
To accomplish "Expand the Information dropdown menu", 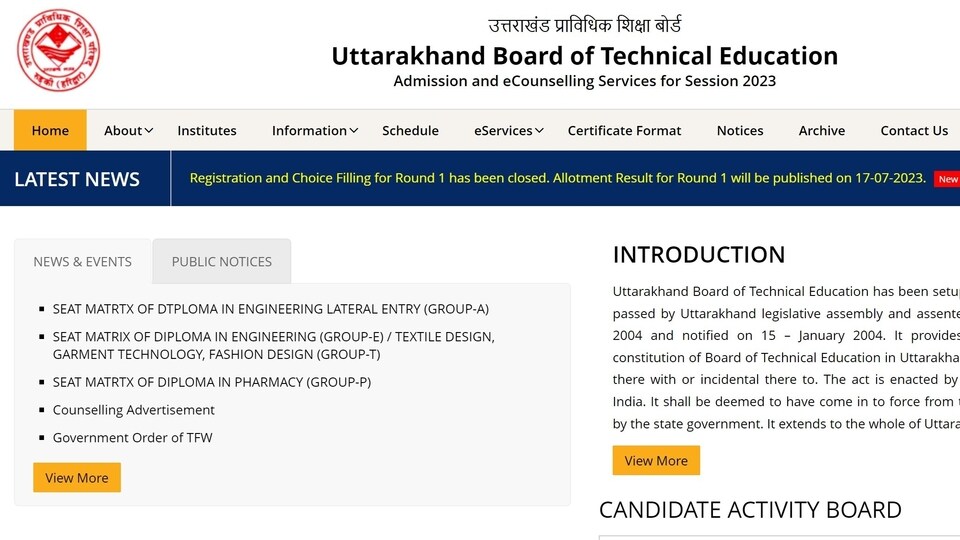I will tap(315, 130).
